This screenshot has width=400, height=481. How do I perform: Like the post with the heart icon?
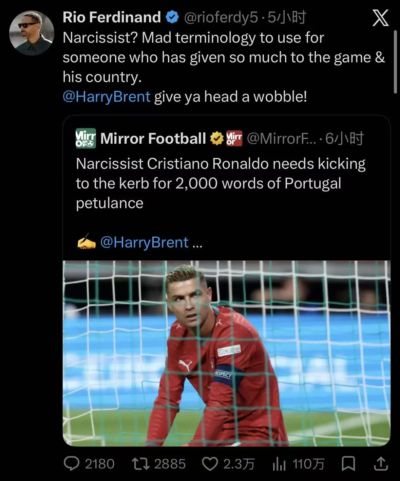click(x=210, y=464)
